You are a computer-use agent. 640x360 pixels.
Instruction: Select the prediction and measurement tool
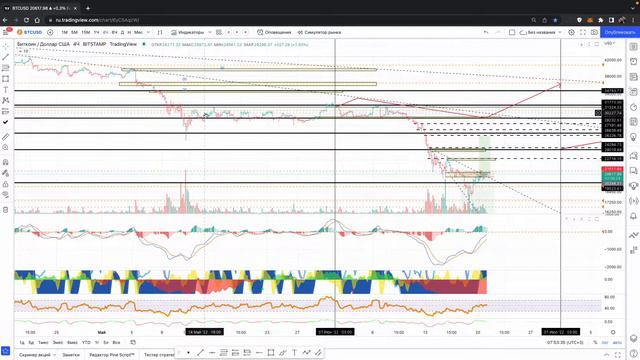click(6, 111)
